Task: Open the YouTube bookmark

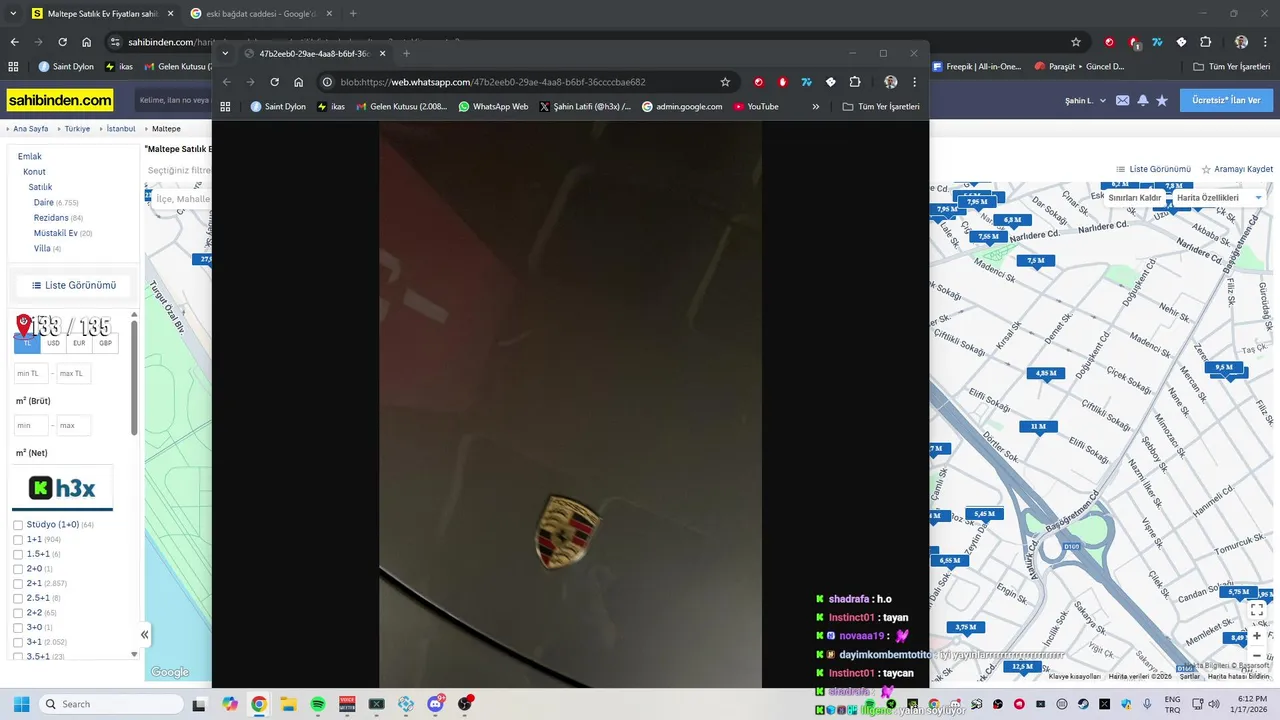Action: (x=756, y=106)
